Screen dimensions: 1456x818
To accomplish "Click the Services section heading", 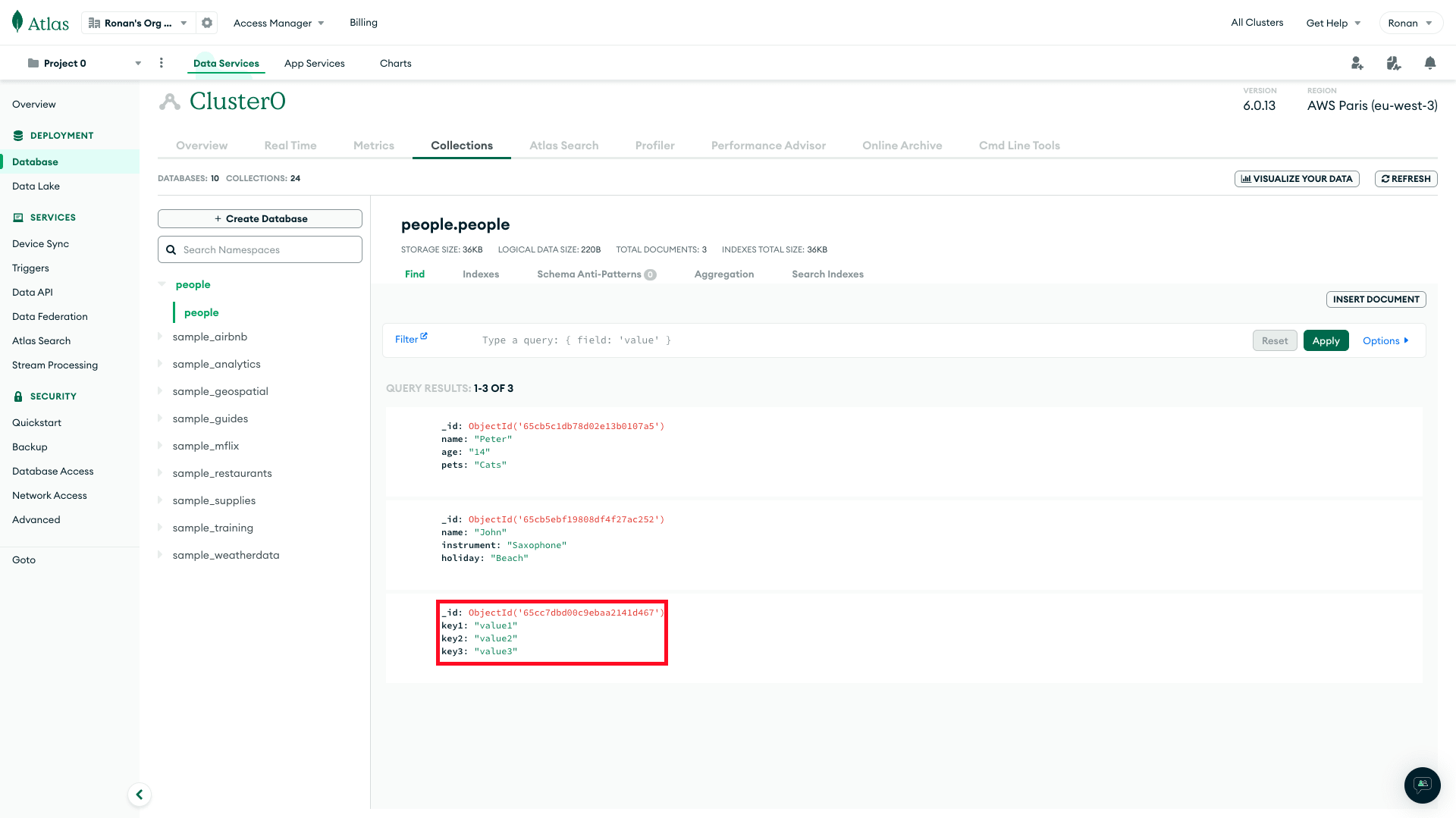I will (53, 218).
